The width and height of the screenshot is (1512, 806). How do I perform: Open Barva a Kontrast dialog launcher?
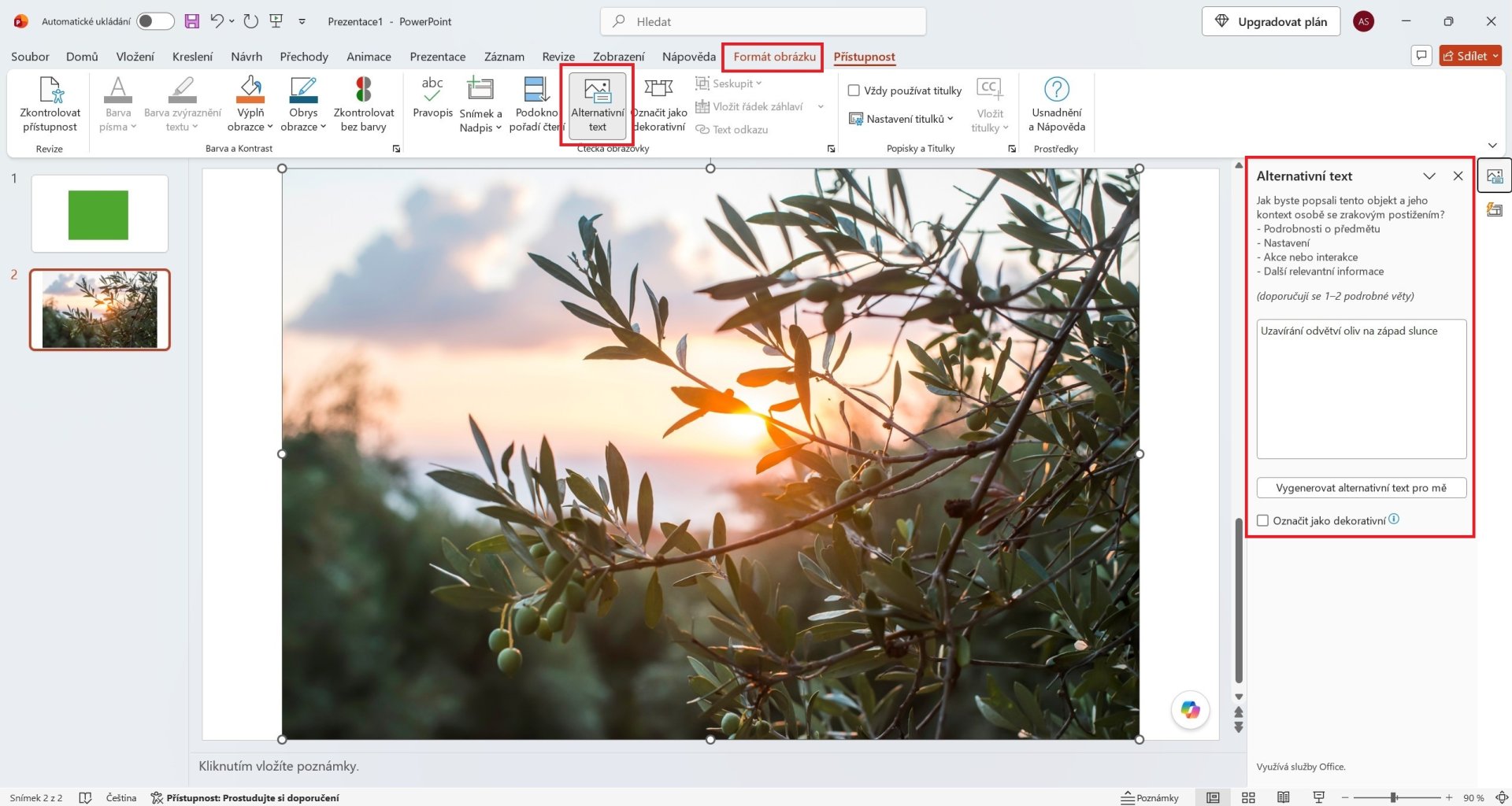[x=396, y=149]
